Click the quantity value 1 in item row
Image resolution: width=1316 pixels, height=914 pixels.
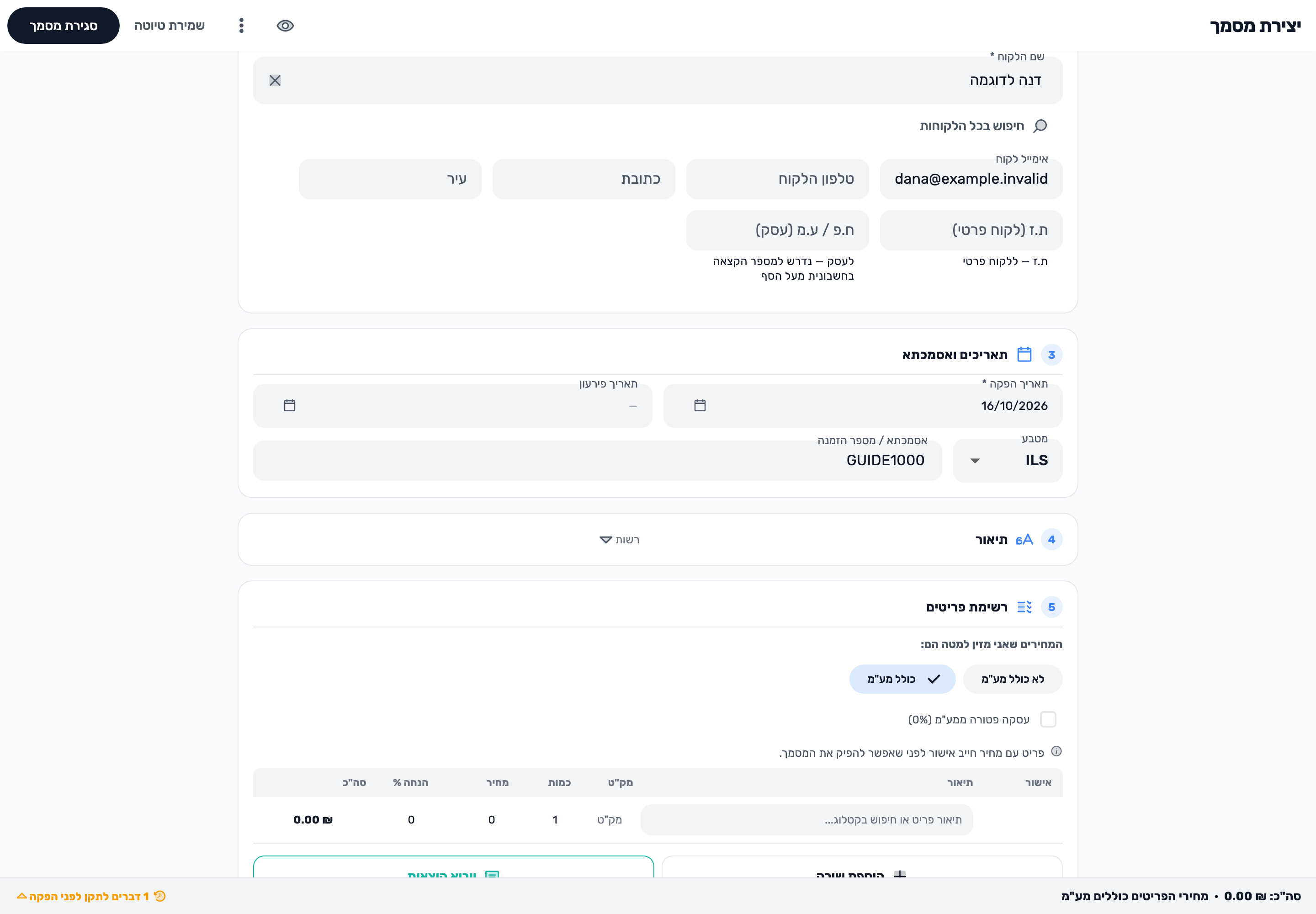555,819
